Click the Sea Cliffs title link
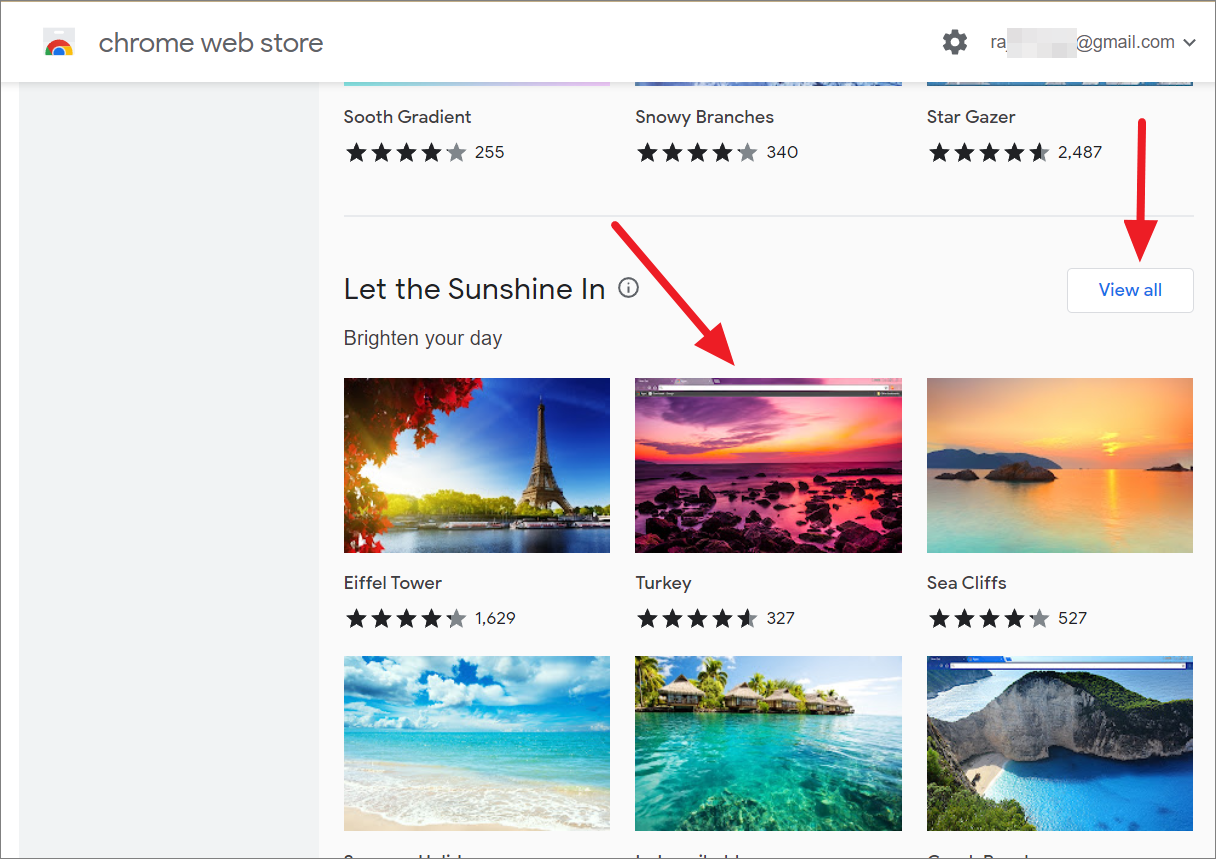Viewport: 1216px width, 859px height. (966, 582)
